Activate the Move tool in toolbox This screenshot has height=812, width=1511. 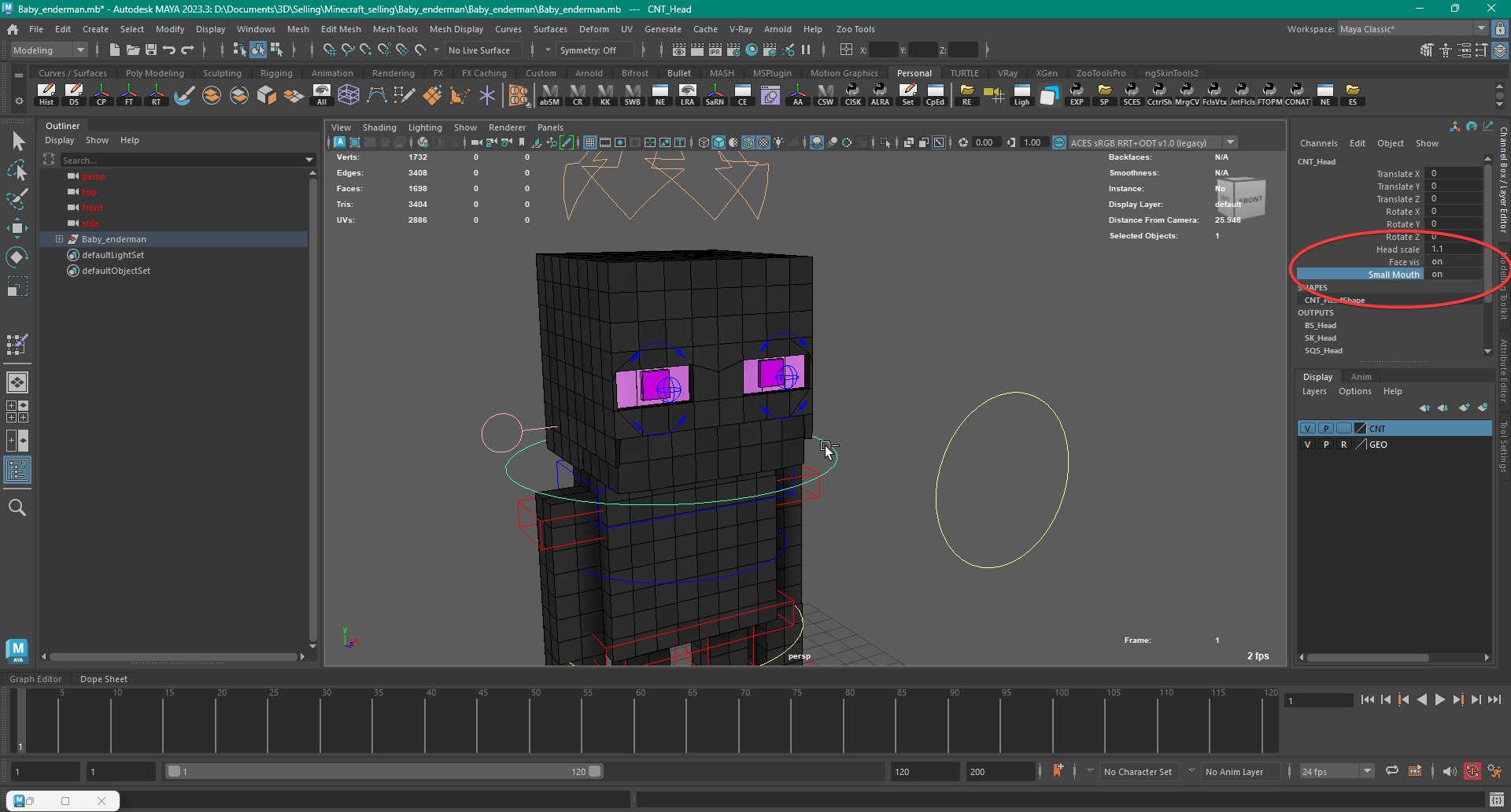(17, 228)
